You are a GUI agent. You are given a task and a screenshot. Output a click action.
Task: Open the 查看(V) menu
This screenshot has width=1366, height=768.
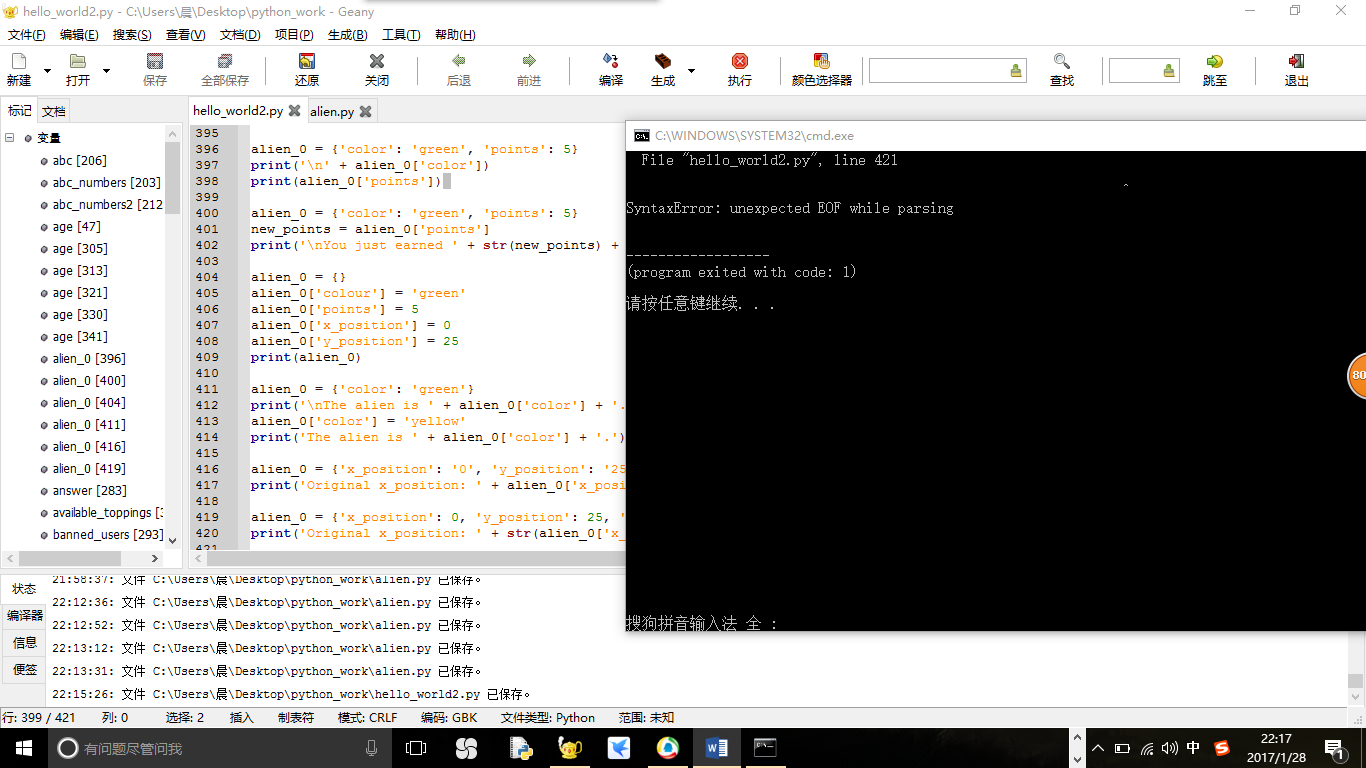click(x=185, y=35)
